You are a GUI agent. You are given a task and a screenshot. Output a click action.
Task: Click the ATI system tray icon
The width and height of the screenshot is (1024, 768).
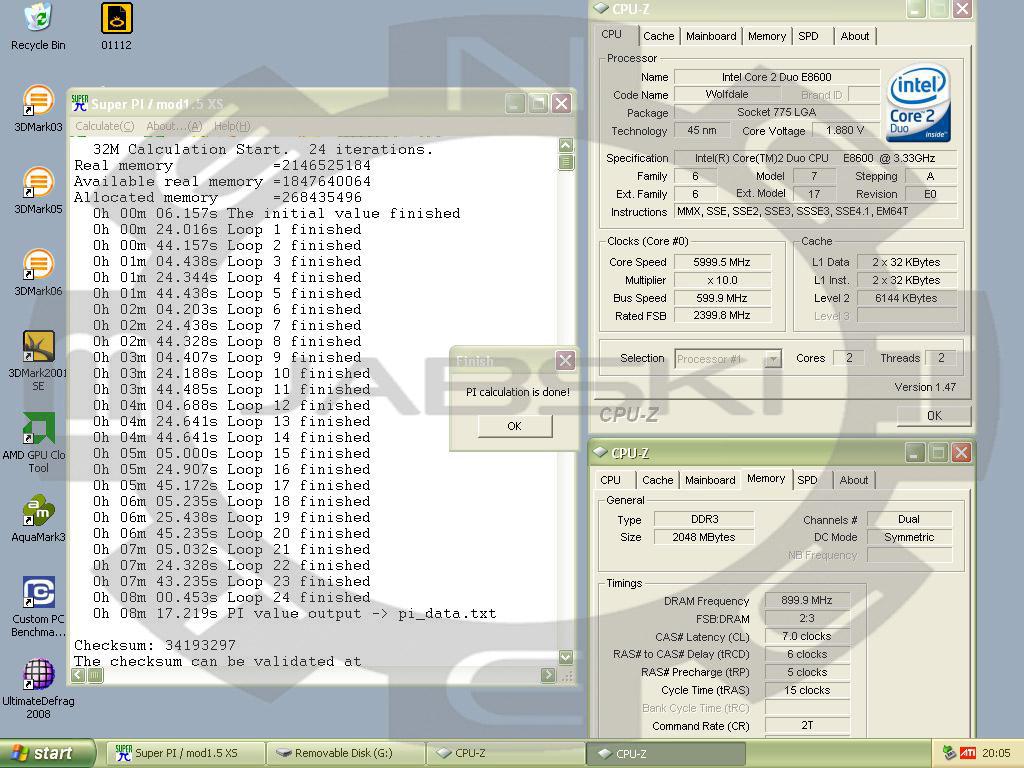pyautogui.click(x=968, y=753)
